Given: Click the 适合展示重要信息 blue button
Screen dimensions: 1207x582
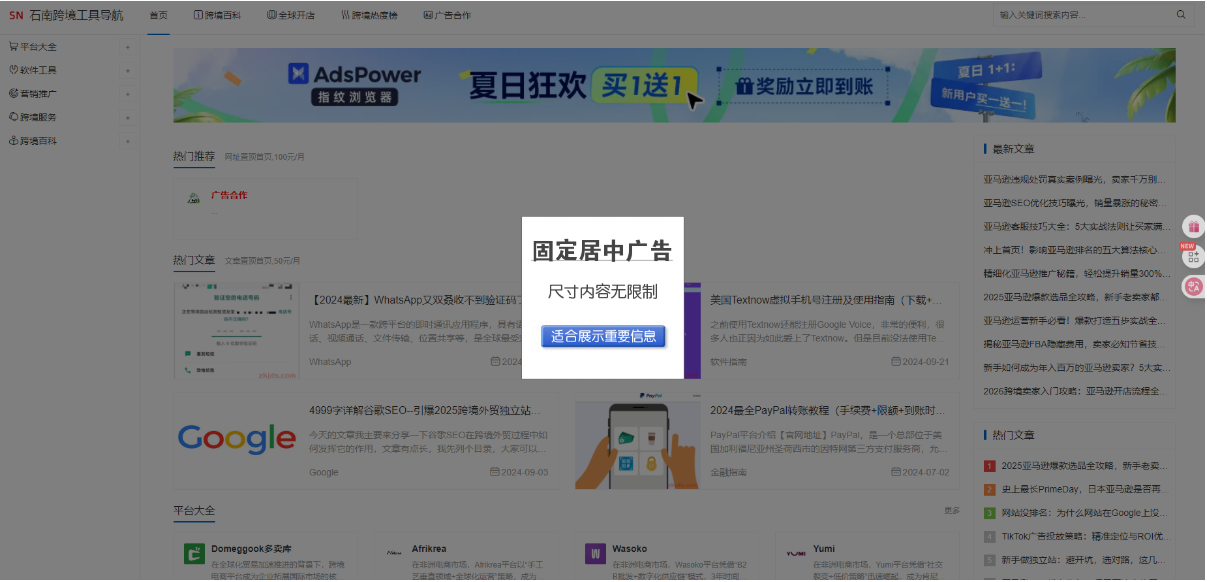Looking at the screenshot, I should (603, 336).
